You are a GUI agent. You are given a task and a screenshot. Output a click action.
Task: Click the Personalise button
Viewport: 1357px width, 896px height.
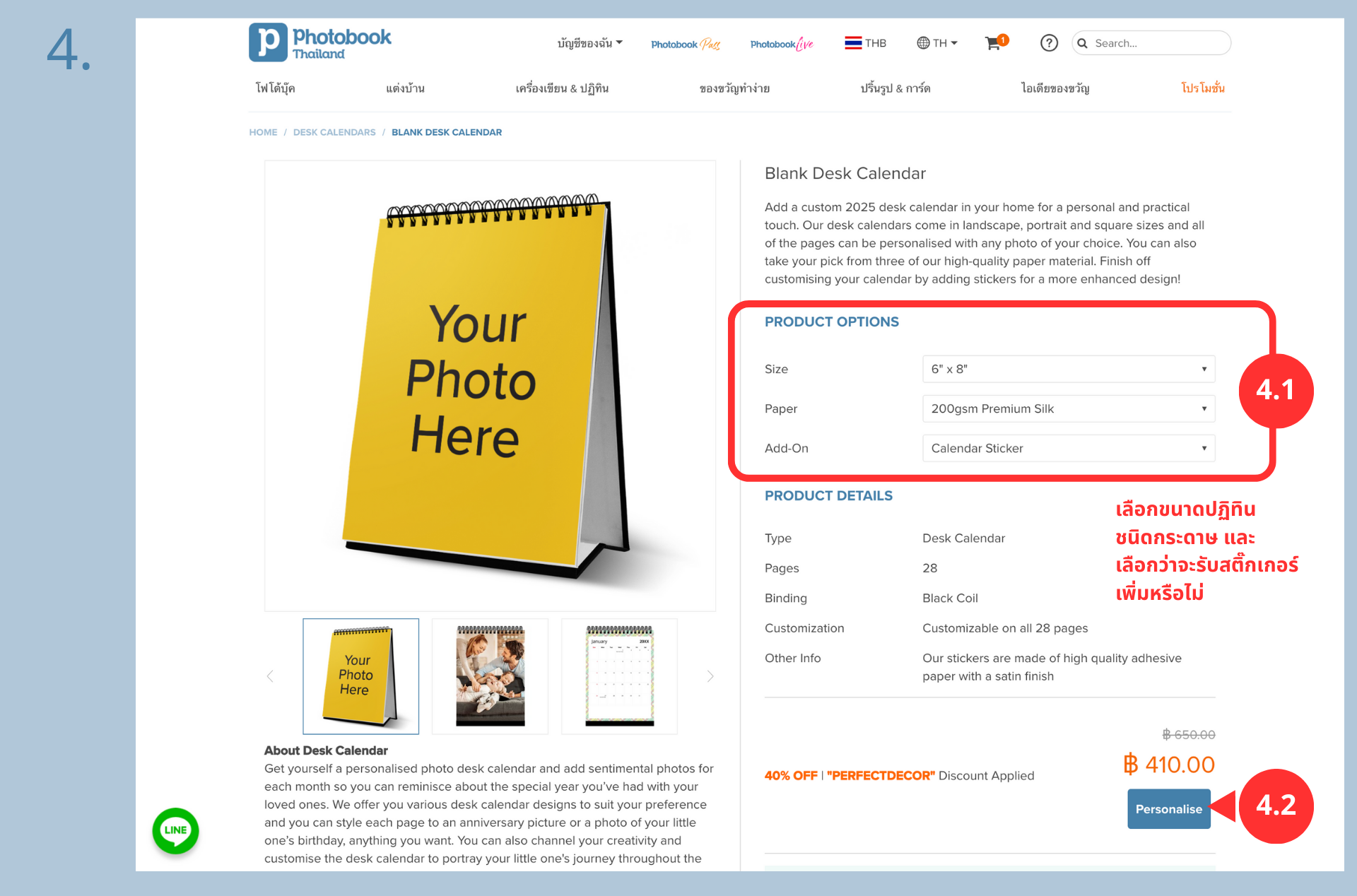(x=1168, y=809)
